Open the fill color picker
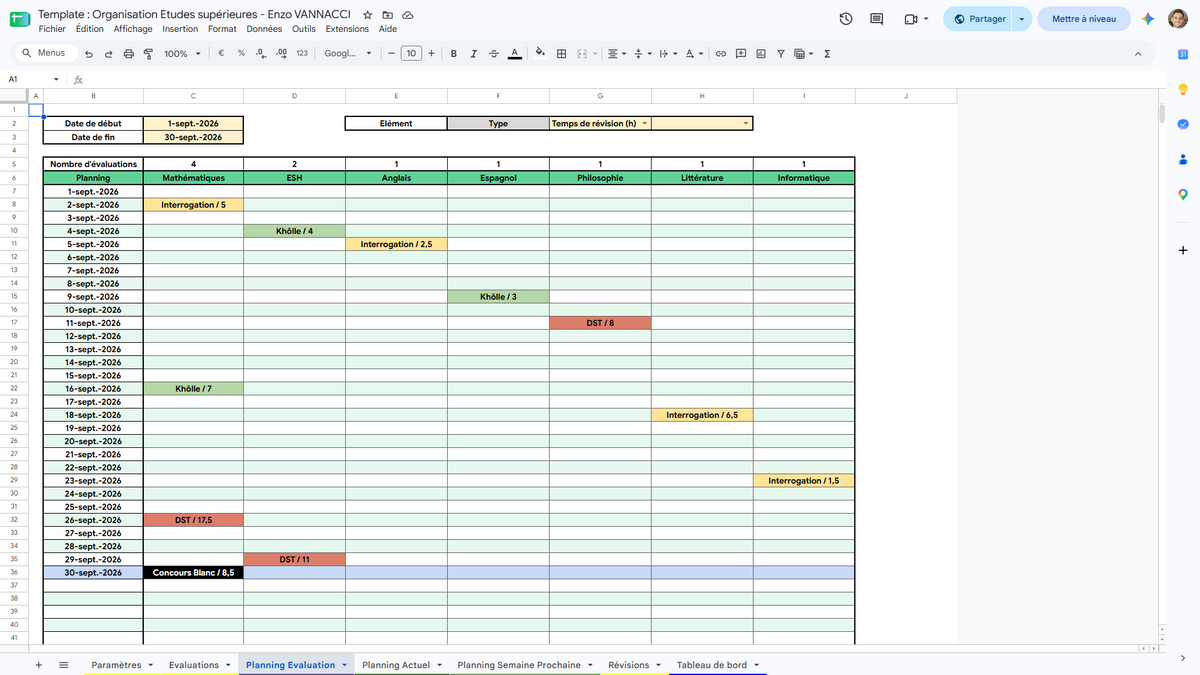The image size is (1200, 675). pos(541,54)
